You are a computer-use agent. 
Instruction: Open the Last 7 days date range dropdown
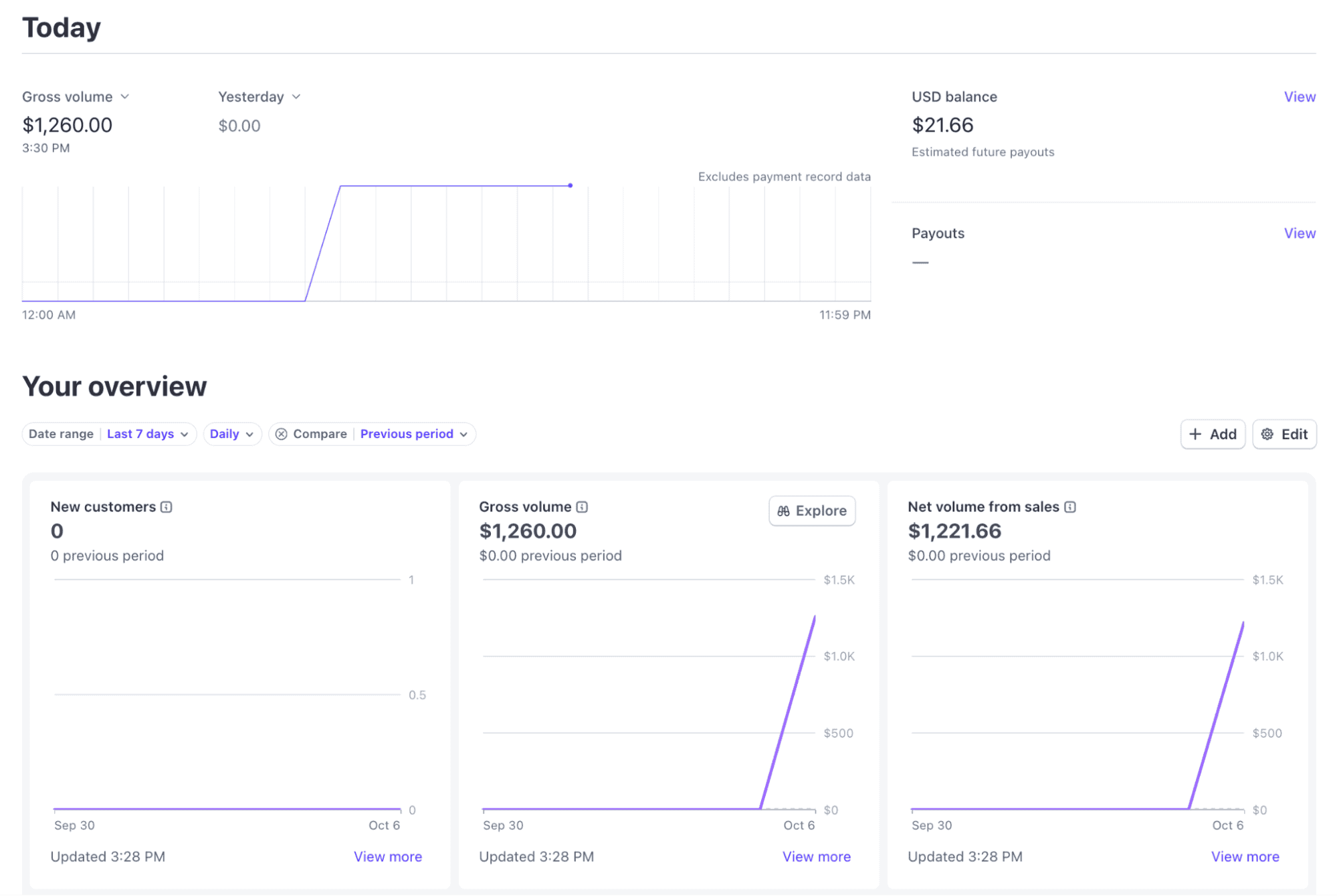147,434
